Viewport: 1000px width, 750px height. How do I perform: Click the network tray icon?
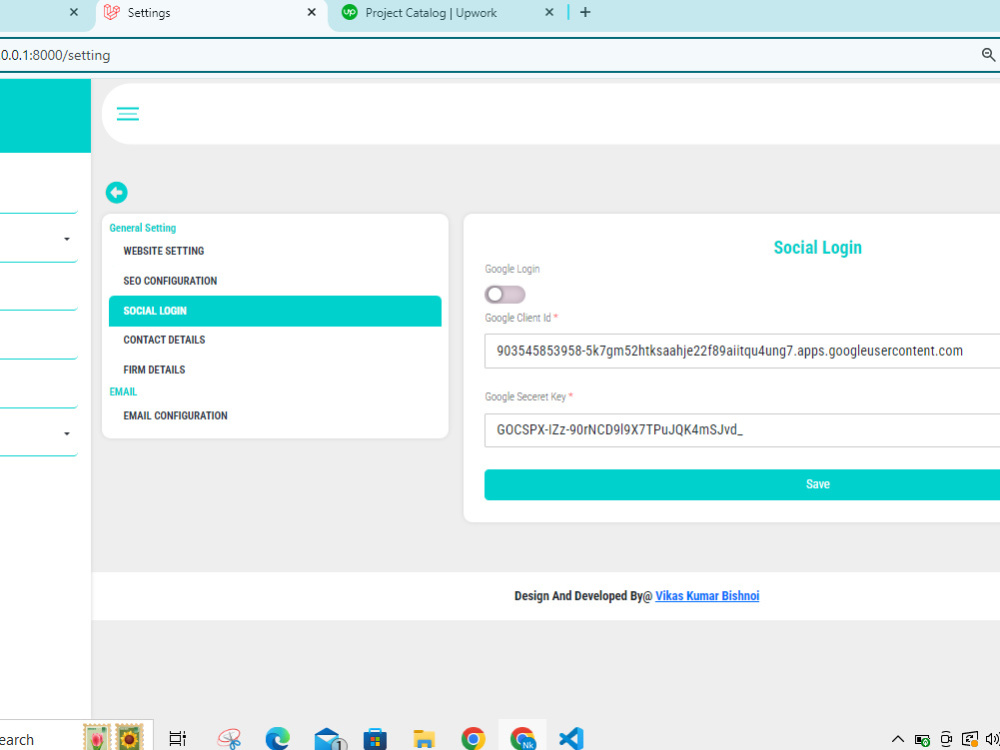tap(969, 739)
